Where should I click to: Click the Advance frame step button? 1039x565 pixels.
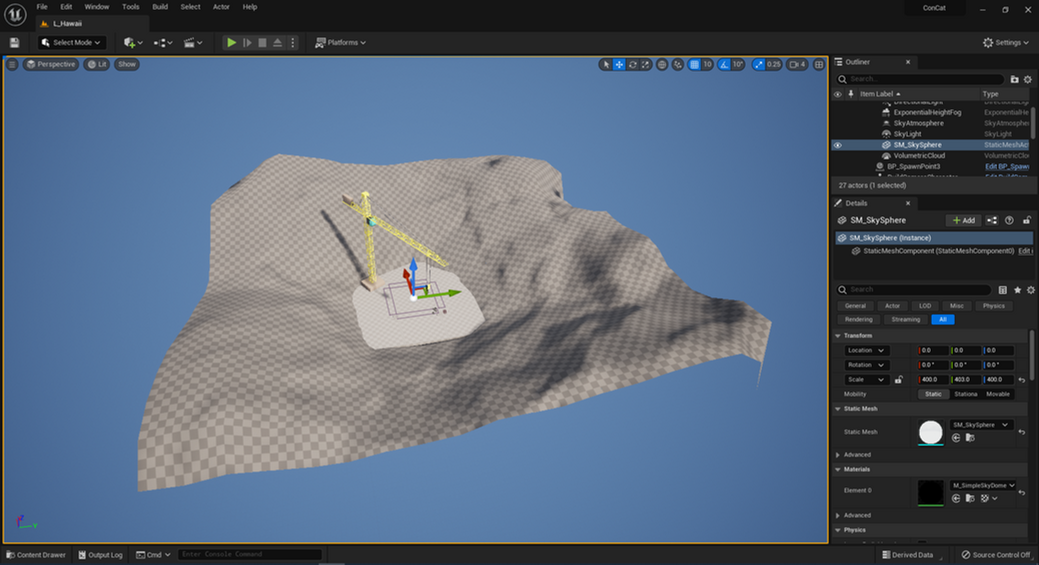247,42
